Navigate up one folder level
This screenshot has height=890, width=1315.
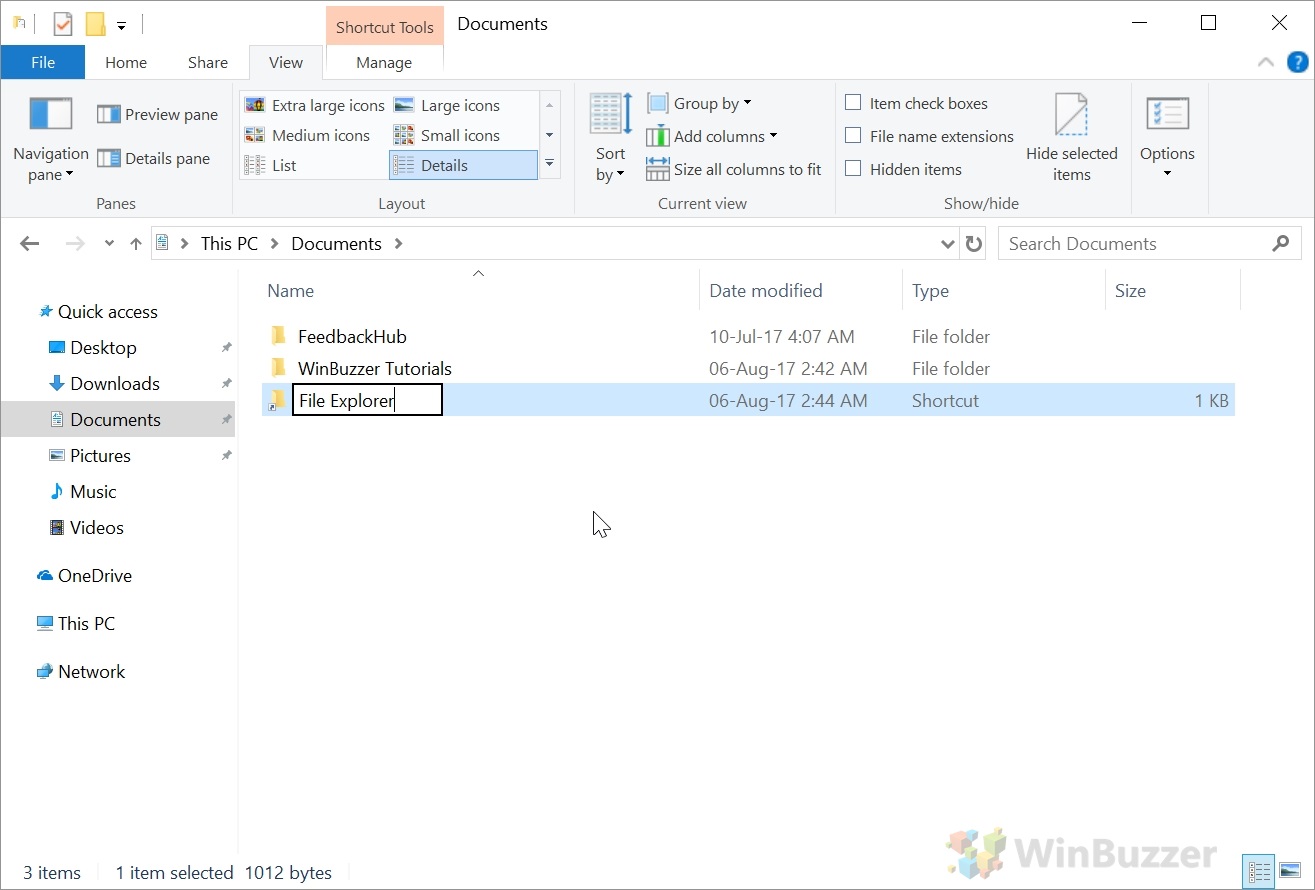(x=136, y=243)
